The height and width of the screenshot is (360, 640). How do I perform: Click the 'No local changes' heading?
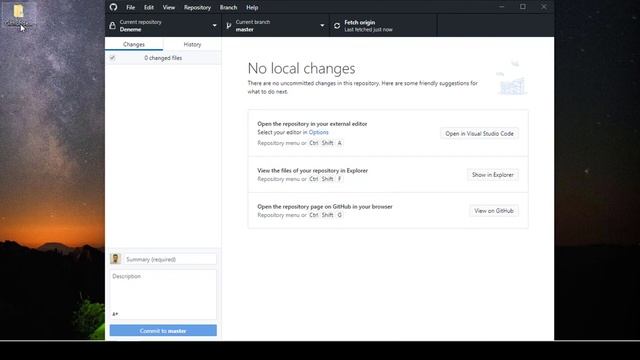tap(301, 69)
